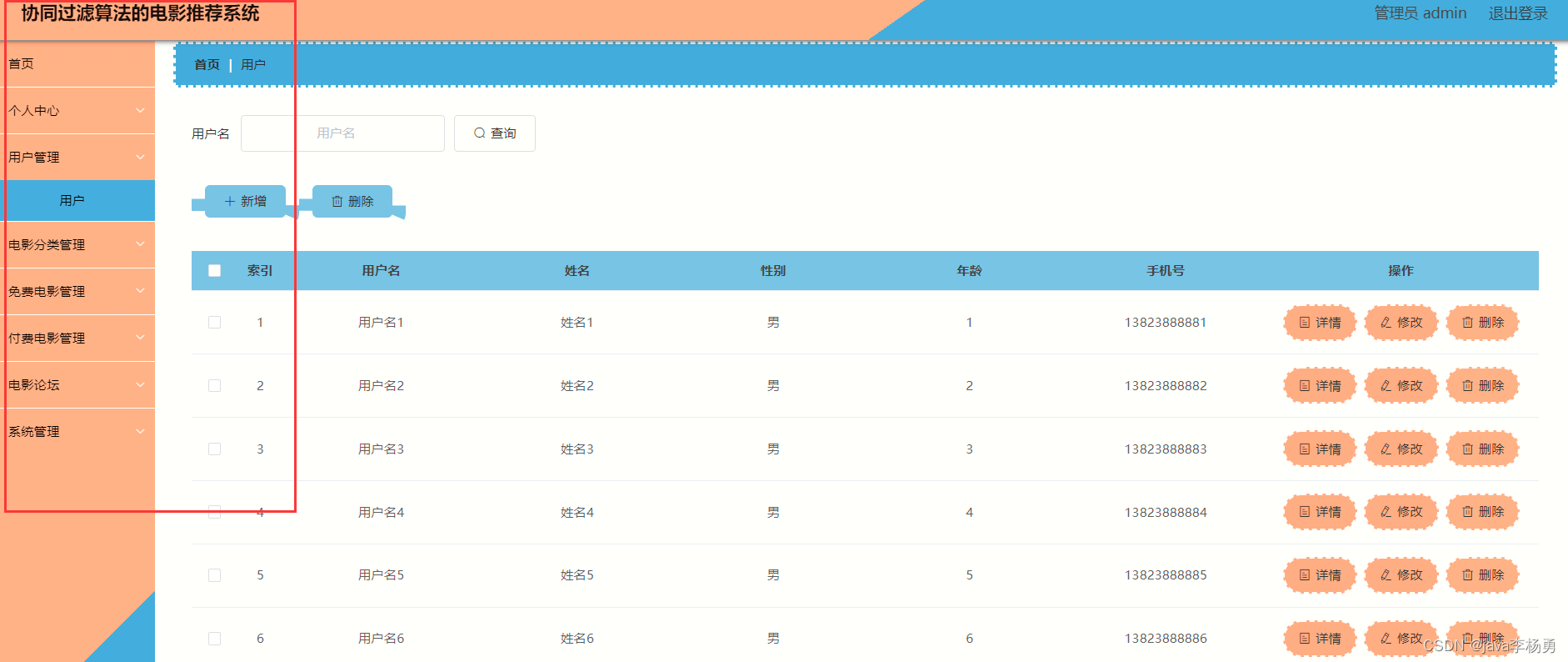Click the 查询 search button
Screen dimensions: 1568x662
click(495, 133)
